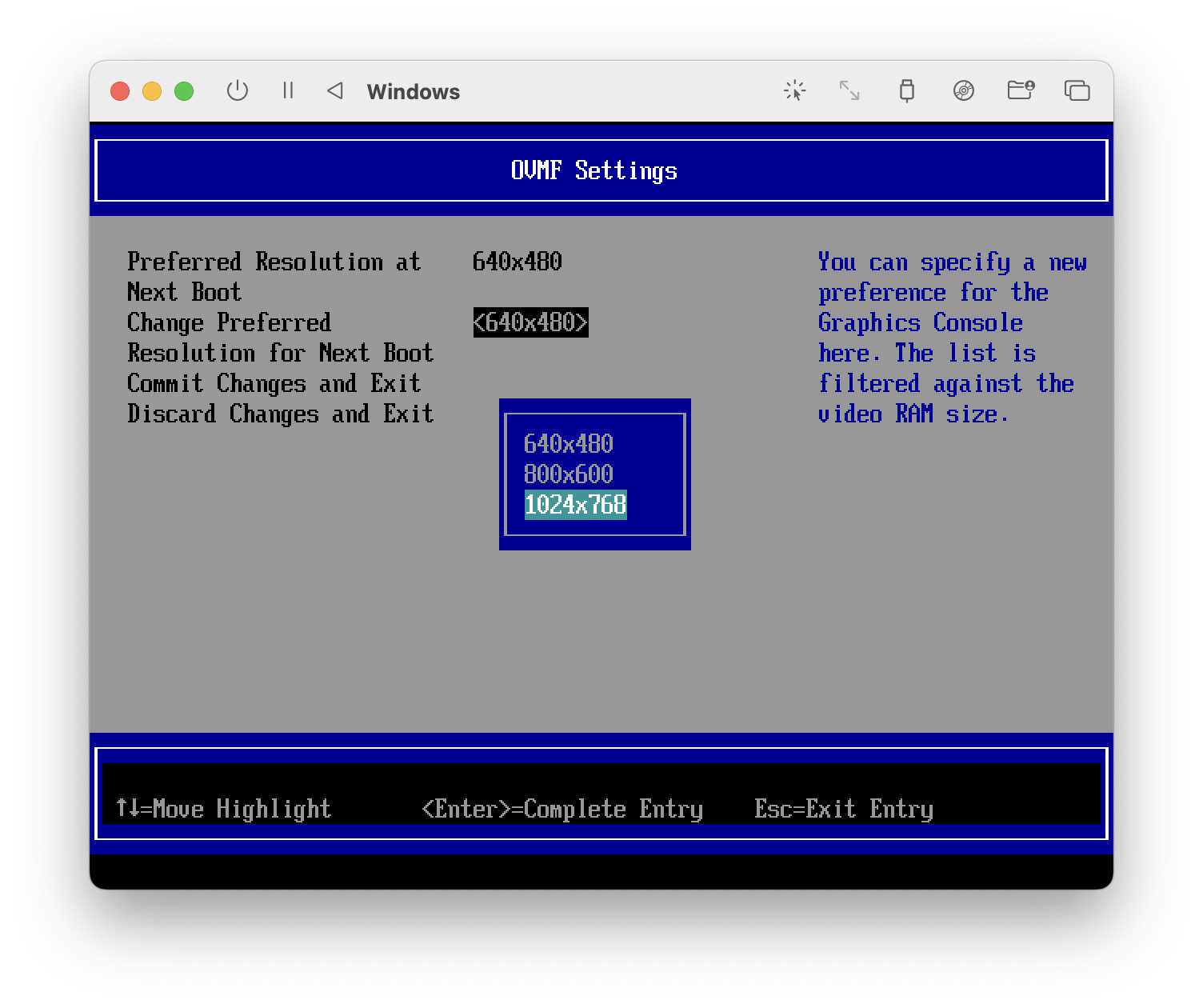Click the <Enter>=Complete Entry hint
Viewport: 1203px width, 1008px height.
point(562,809)
